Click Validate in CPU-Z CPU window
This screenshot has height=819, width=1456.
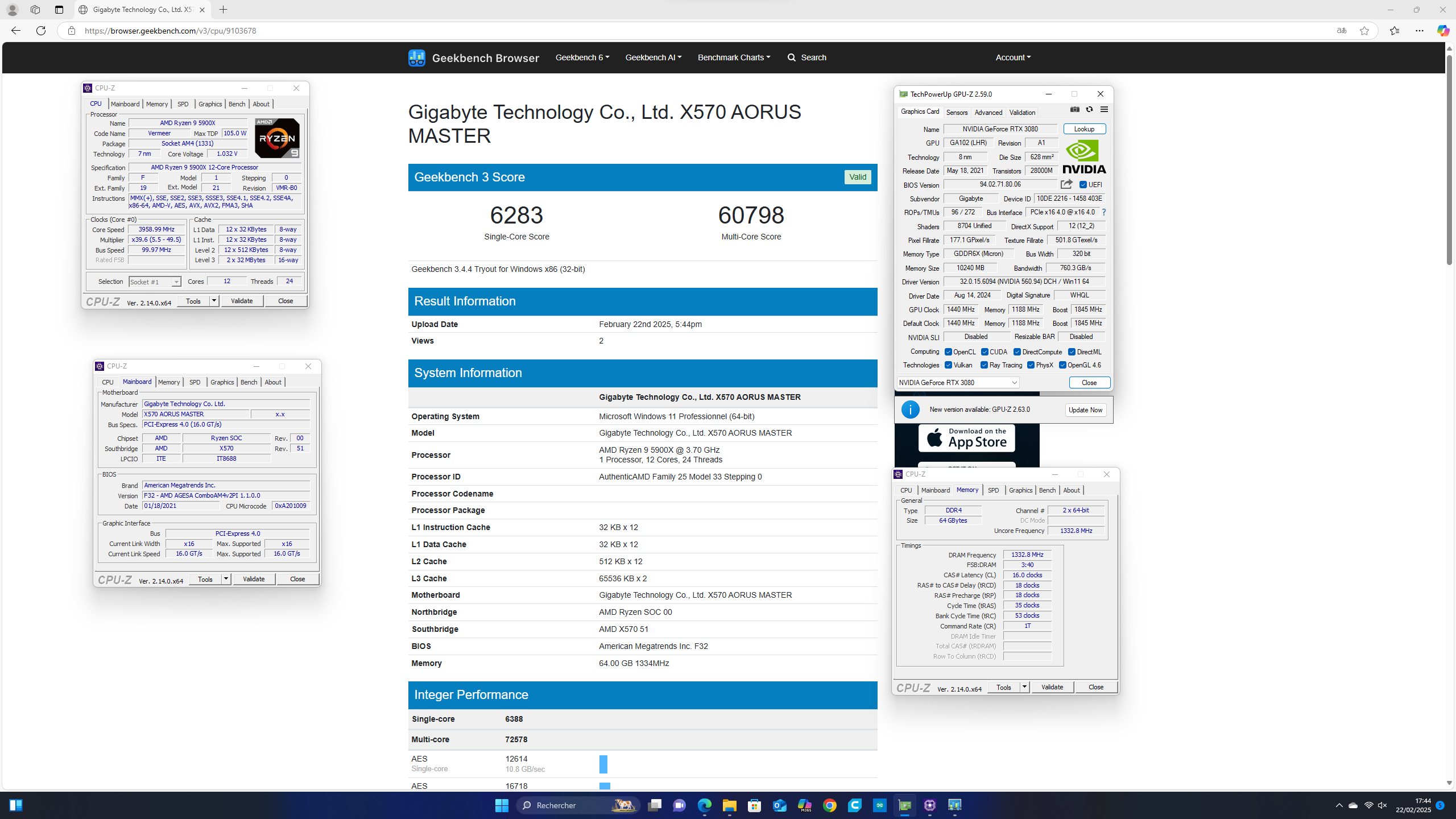point(242,301)
